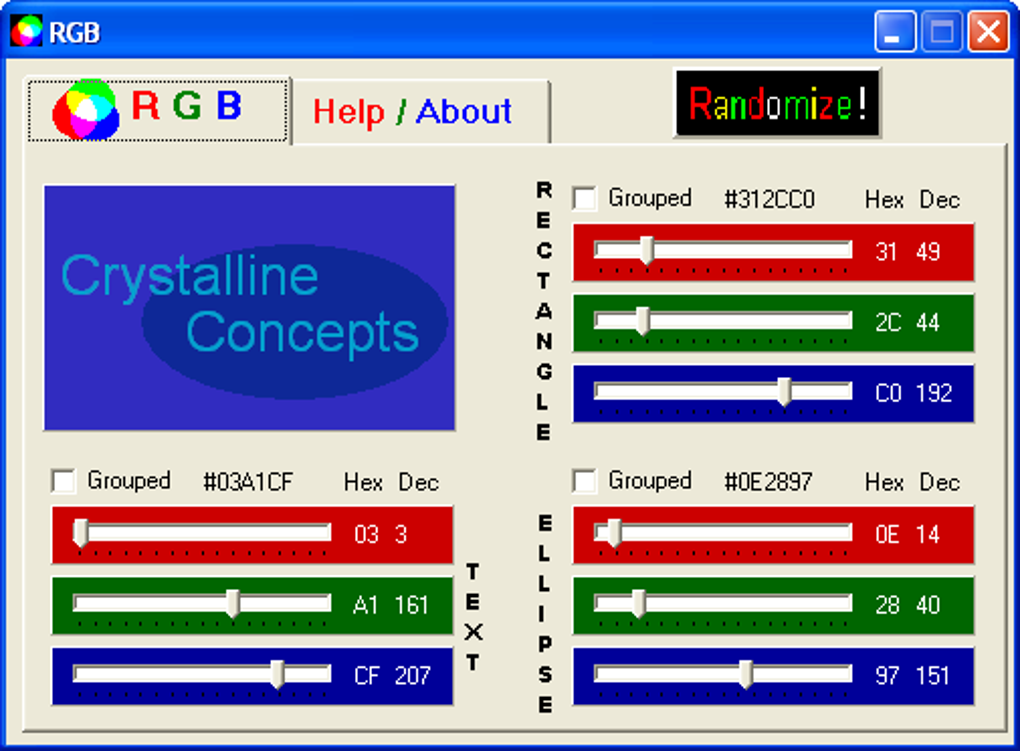Click the Randomize! button
The height and width of the screenshot is (751, 1020).
point(778,104)
